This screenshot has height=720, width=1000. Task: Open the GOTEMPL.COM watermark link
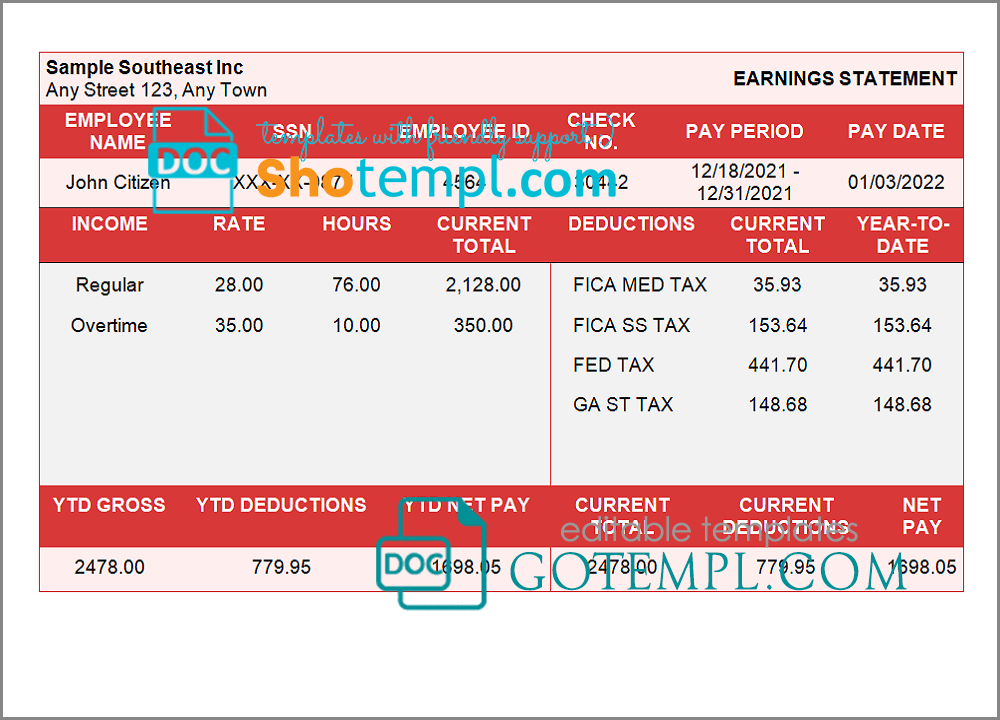(708, 571)
